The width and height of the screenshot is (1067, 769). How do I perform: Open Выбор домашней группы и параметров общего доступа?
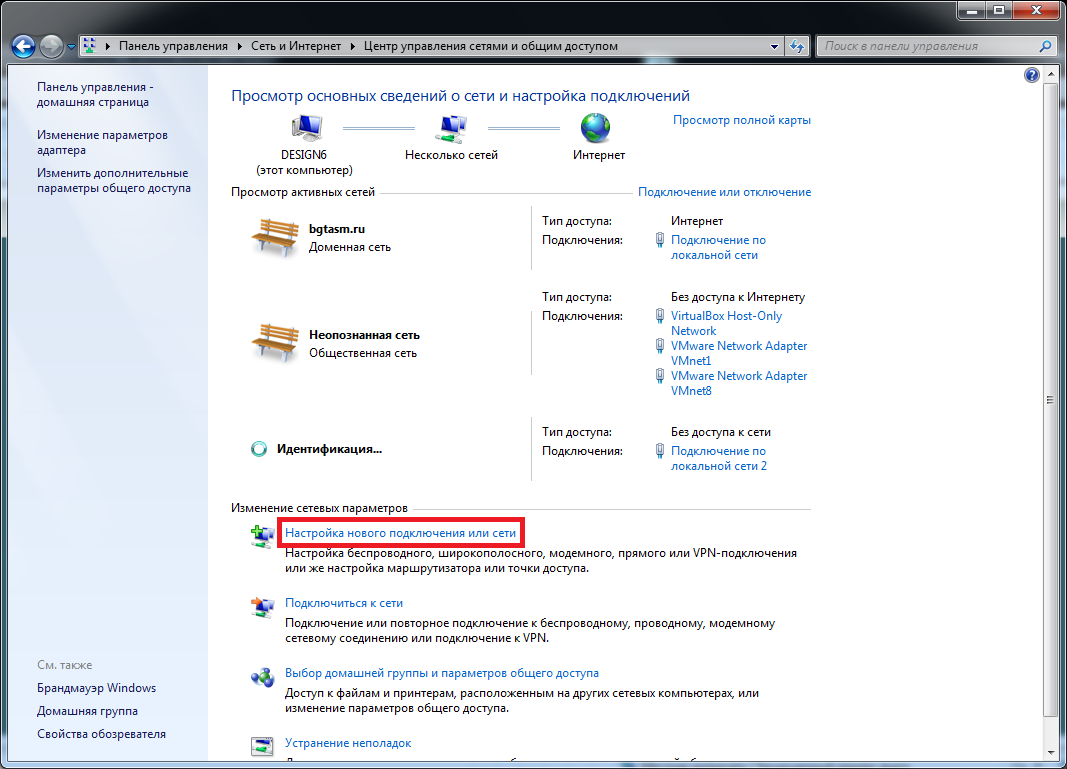(442, 673)
